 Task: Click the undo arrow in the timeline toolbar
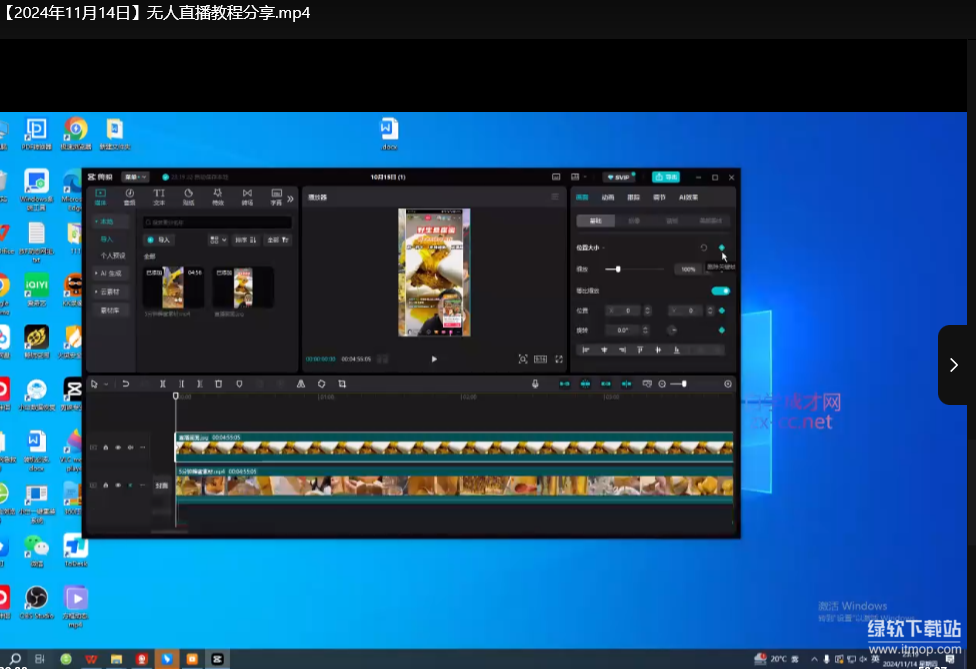[x=126, y=384]
